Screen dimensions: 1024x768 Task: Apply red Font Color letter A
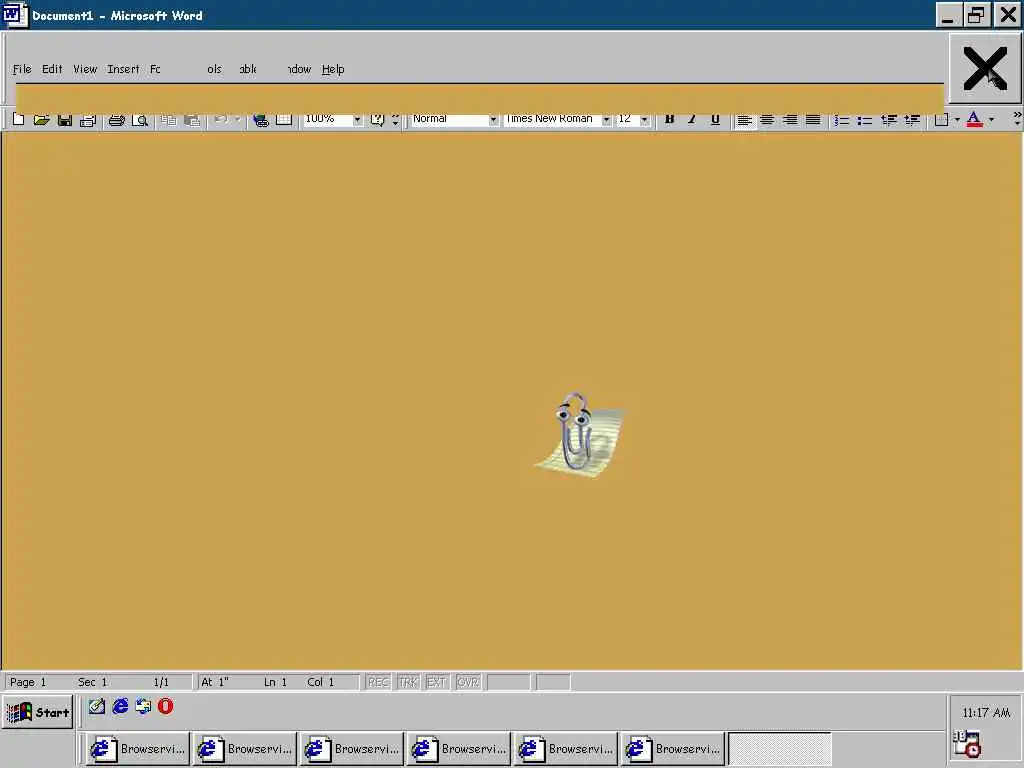coord(974,120)
